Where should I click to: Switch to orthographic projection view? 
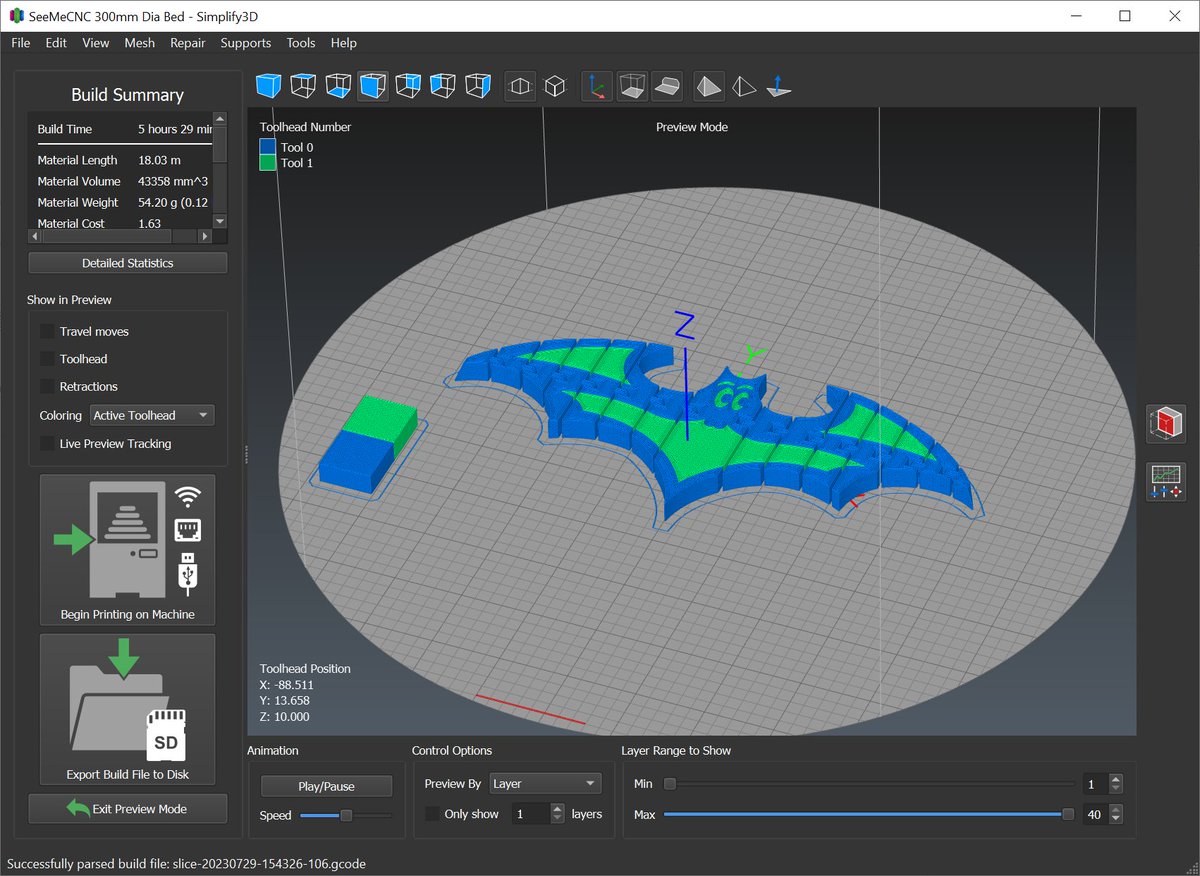[x=555, y=86]
